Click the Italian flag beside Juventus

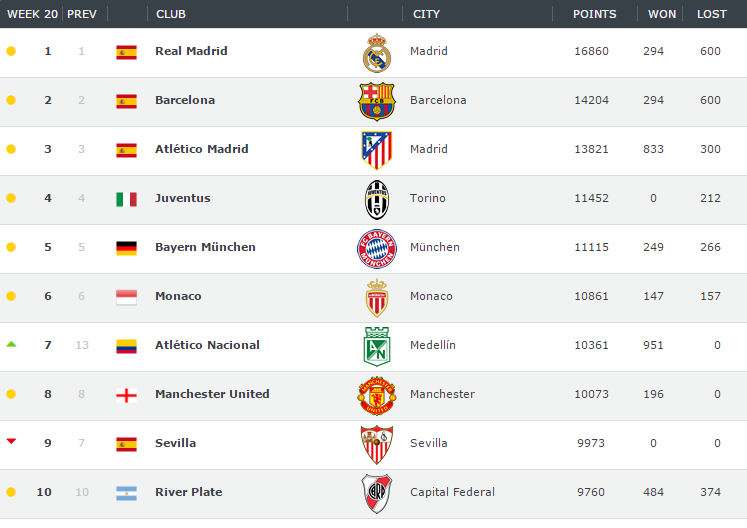[126, 199]
